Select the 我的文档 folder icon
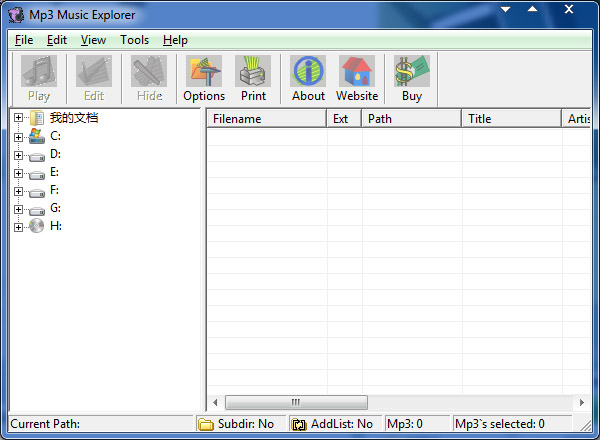The width and height of the screenshot is (600, 440). point(37,118)
